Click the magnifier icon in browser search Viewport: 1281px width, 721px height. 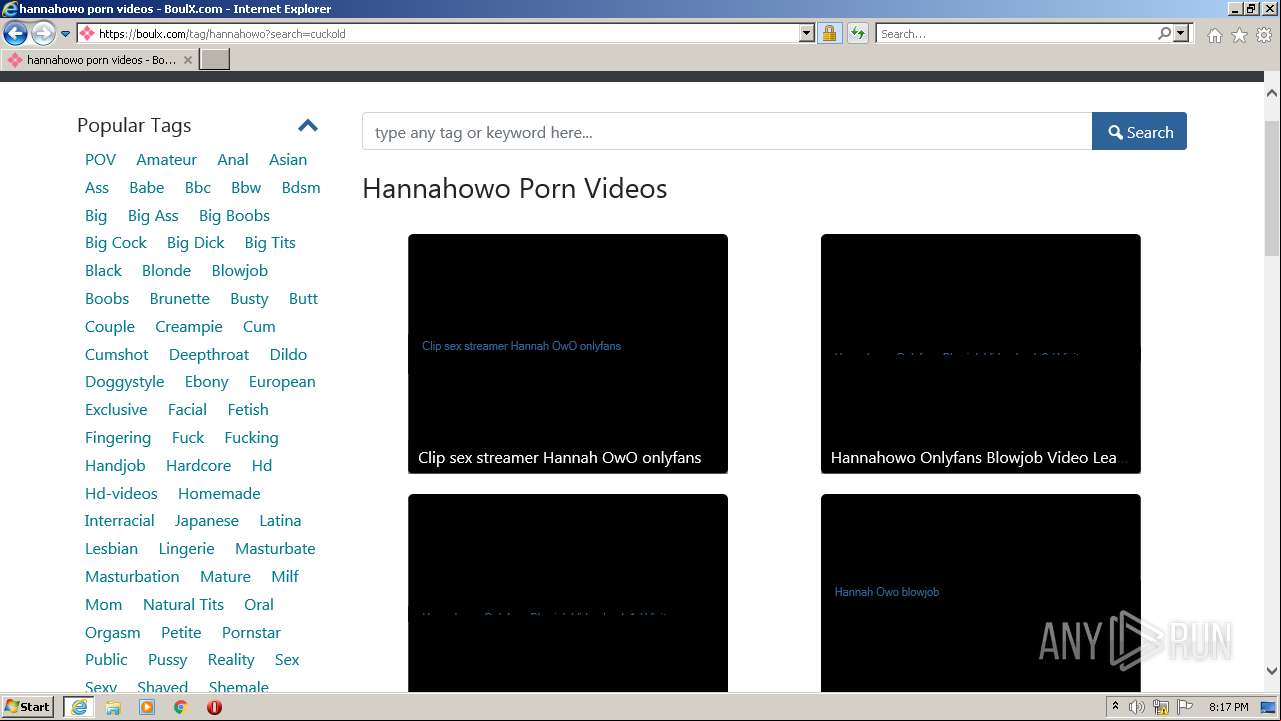[x=1164, y=34]
